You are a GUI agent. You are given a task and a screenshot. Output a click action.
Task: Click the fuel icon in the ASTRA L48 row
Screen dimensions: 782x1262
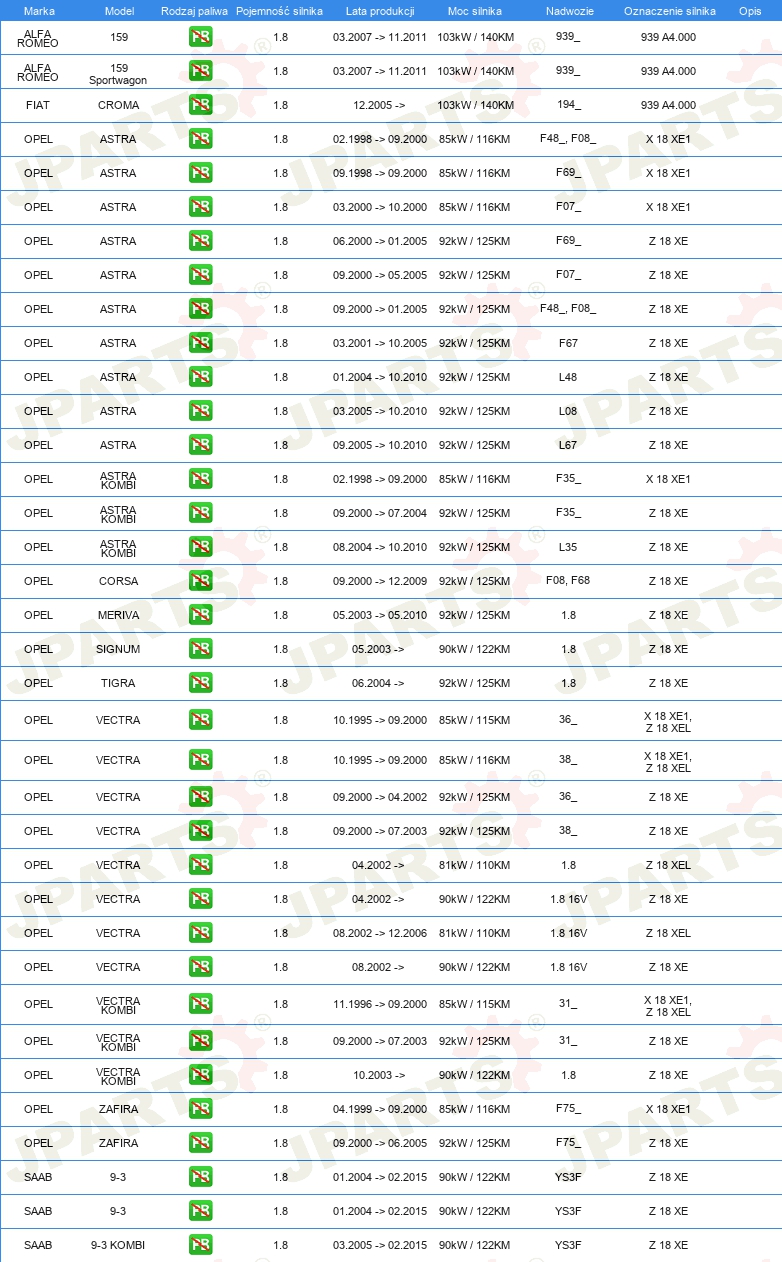click(x=200, y=377)
